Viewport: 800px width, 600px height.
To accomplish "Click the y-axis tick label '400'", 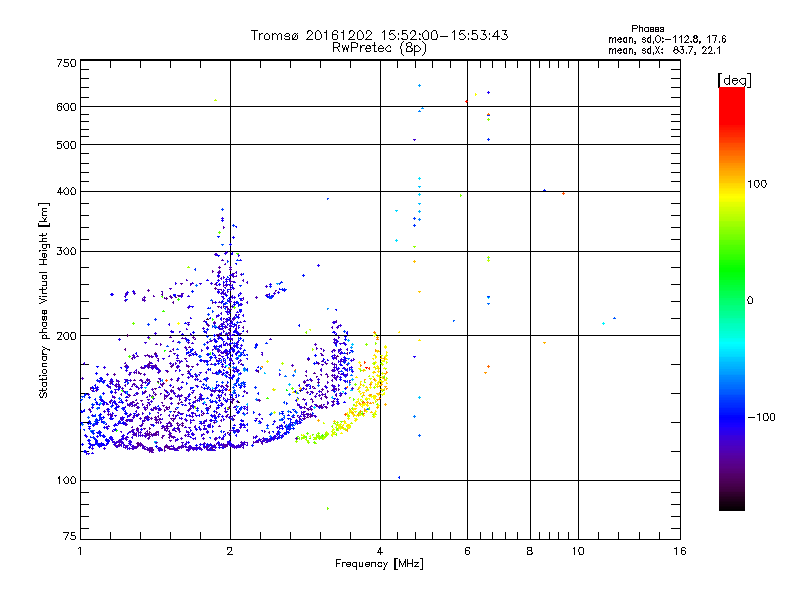I will [66, 192].
